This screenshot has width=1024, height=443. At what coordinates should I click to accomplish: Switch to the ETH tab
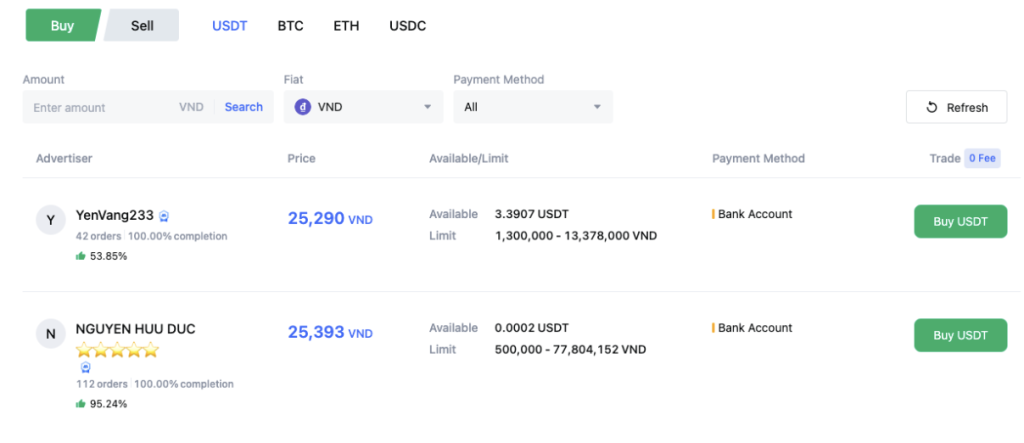click(x=346, y=26)
